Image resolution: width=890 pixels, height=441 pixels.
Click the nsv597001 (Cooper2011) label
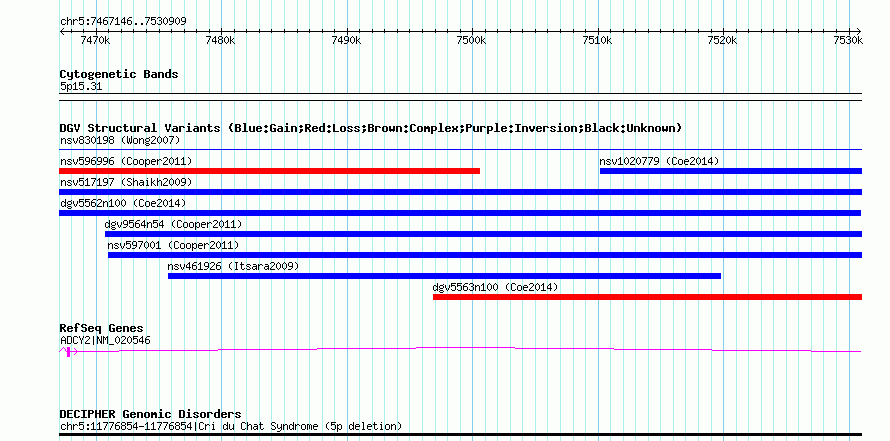coord(173,245)
